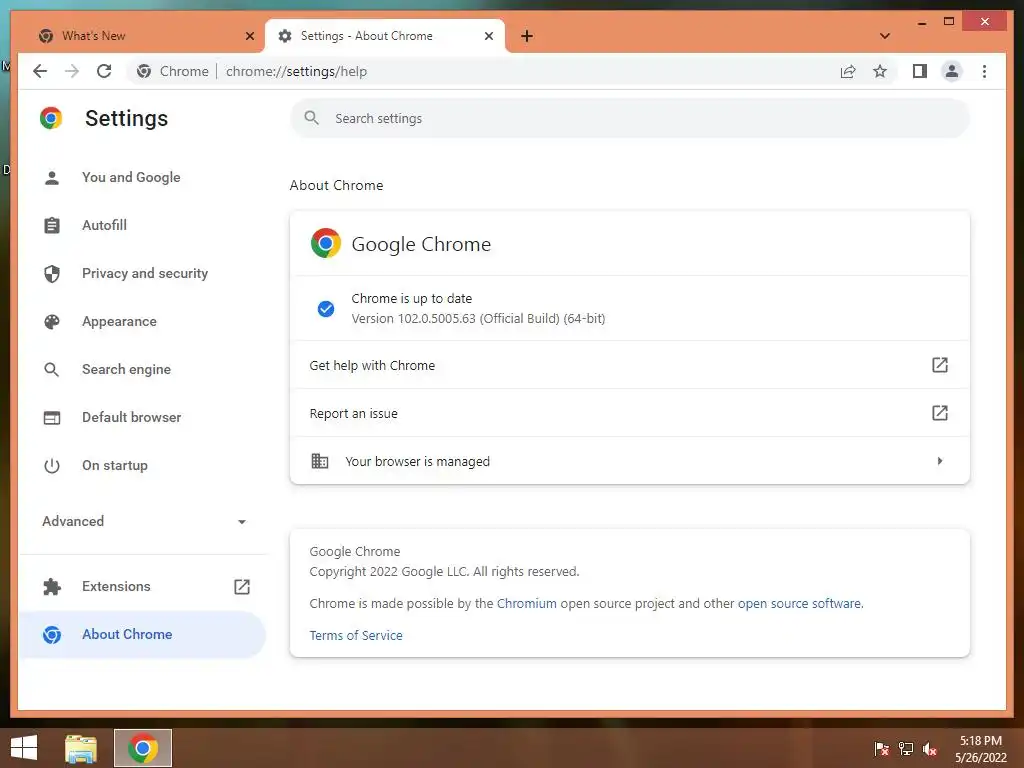The height and width of the screenshot is (768, 1024).
Task: Bookmark this tab with the star icon
Action: [x=880, y=71]
